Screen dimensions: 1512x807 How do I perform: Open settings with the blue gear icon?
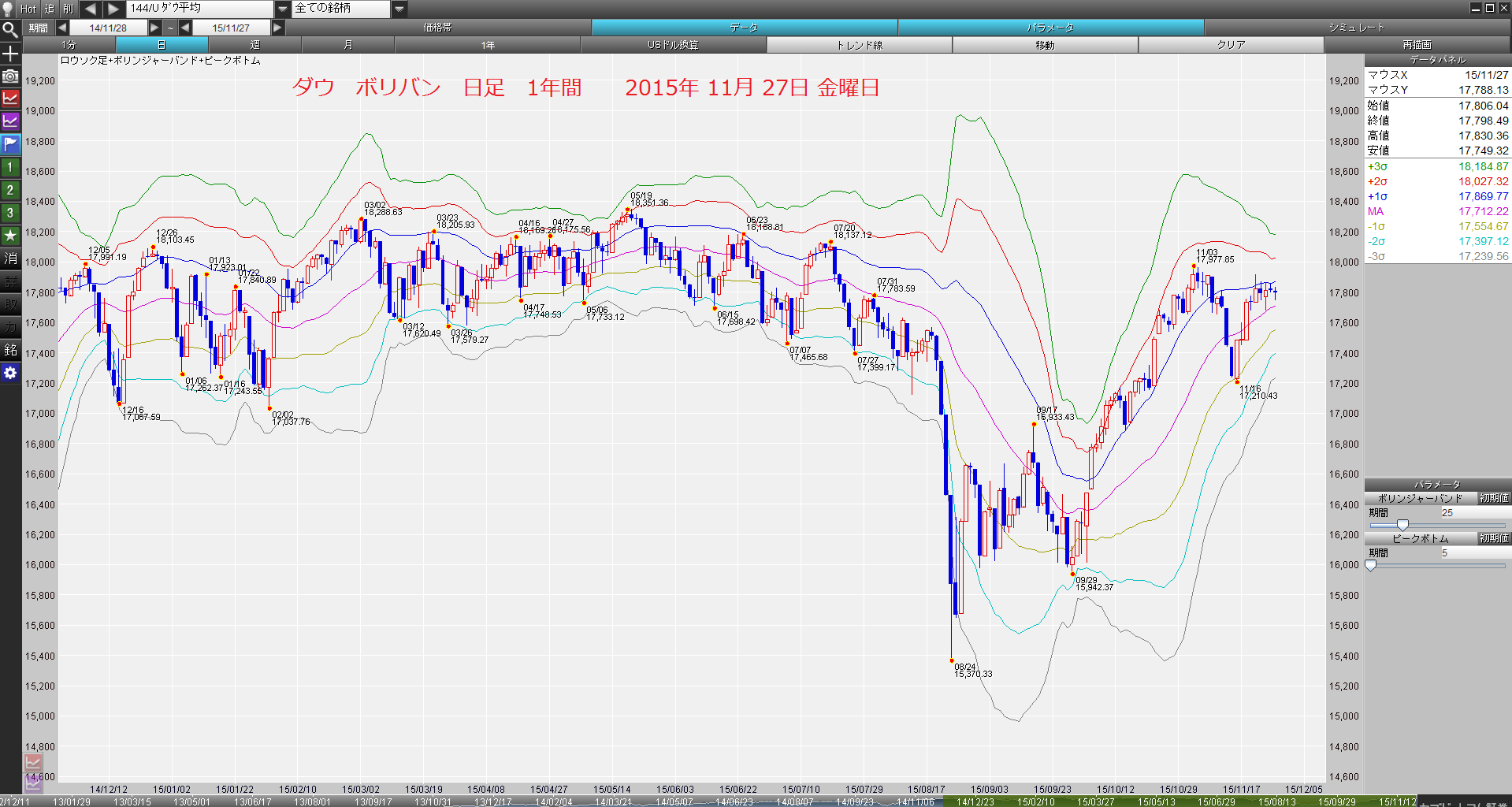10,373
